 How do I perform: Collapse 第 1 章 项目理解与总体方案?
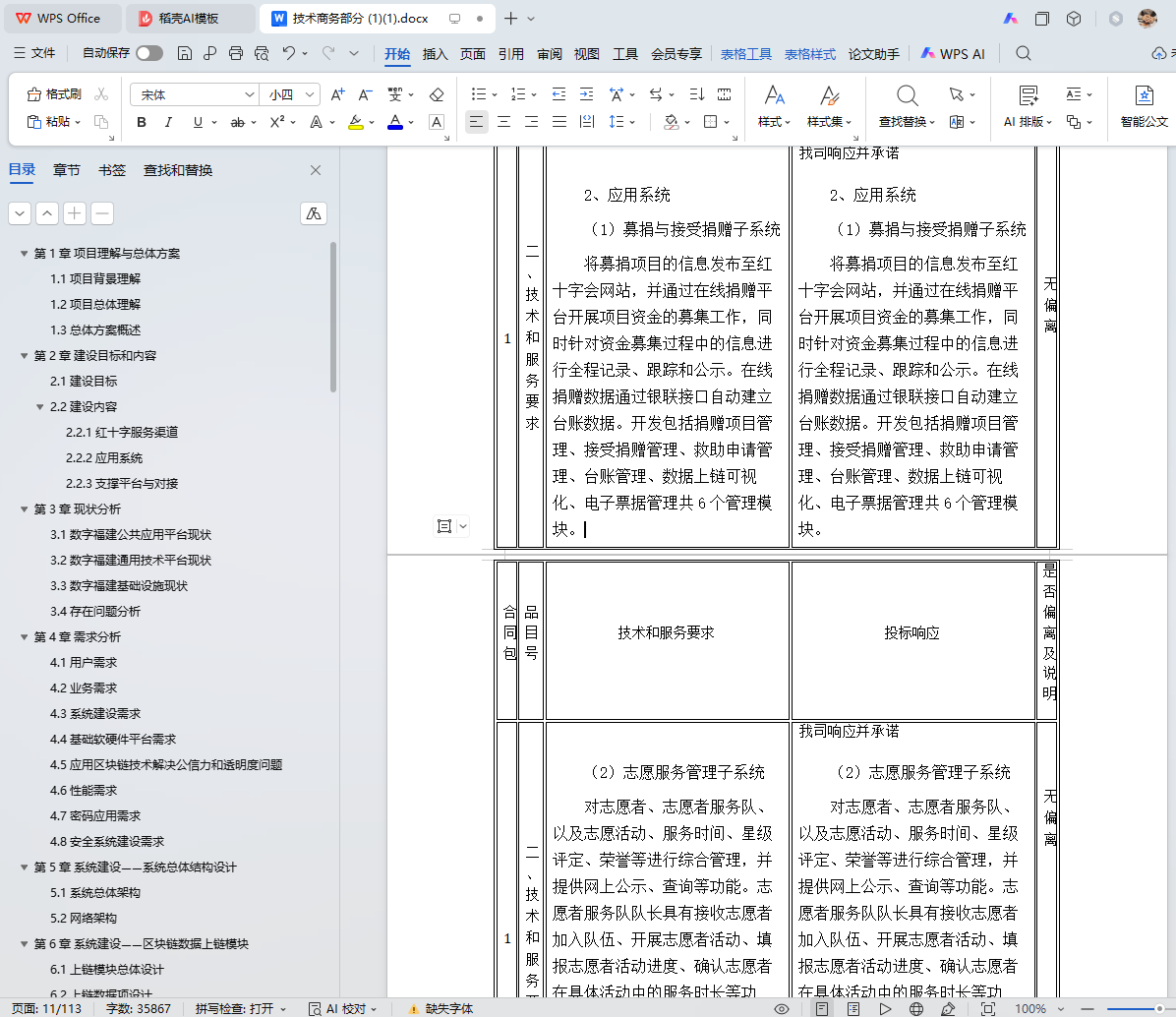click(24, 254)
